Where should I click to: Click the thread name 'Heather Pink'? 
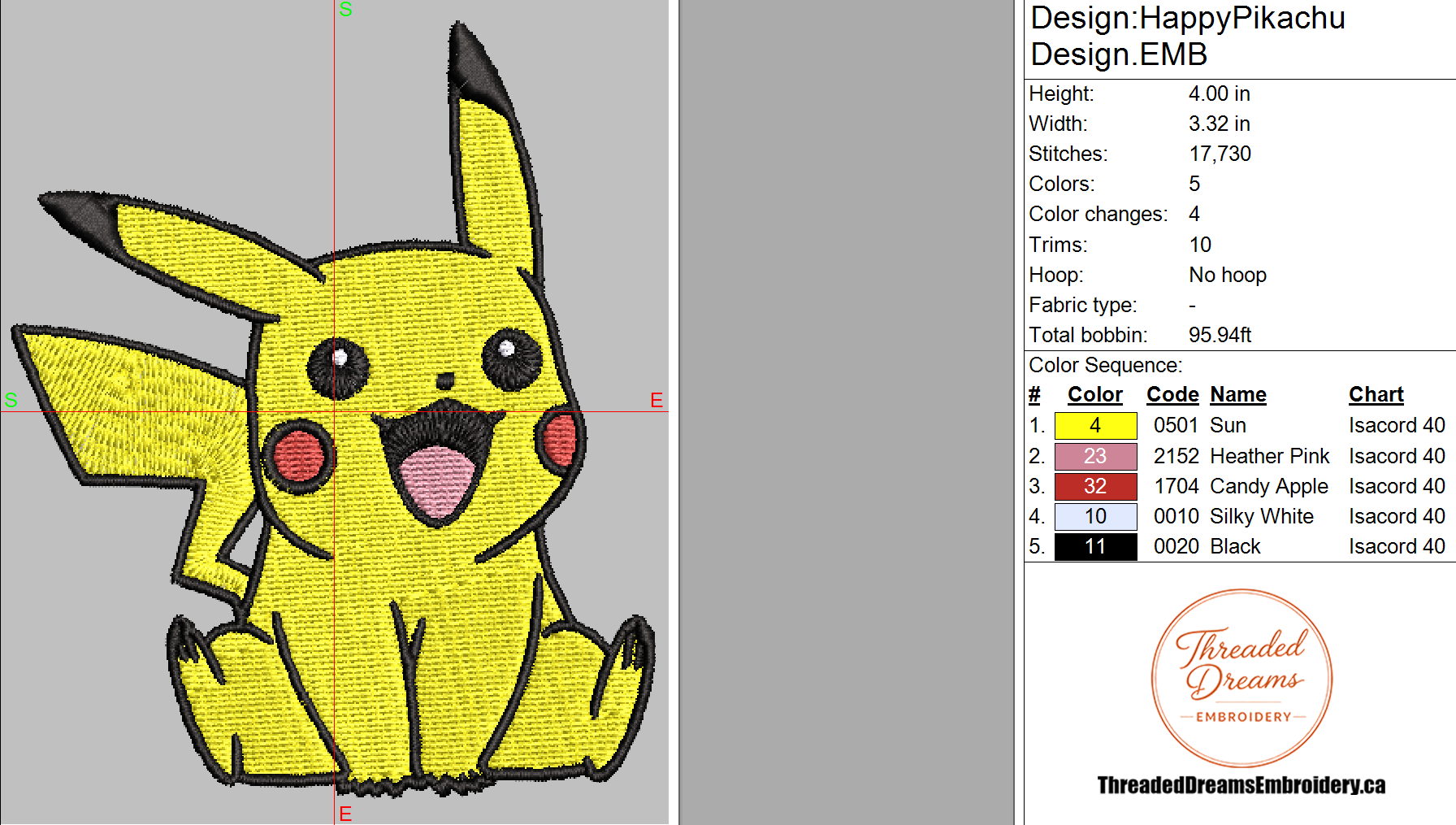point(1269,456)
